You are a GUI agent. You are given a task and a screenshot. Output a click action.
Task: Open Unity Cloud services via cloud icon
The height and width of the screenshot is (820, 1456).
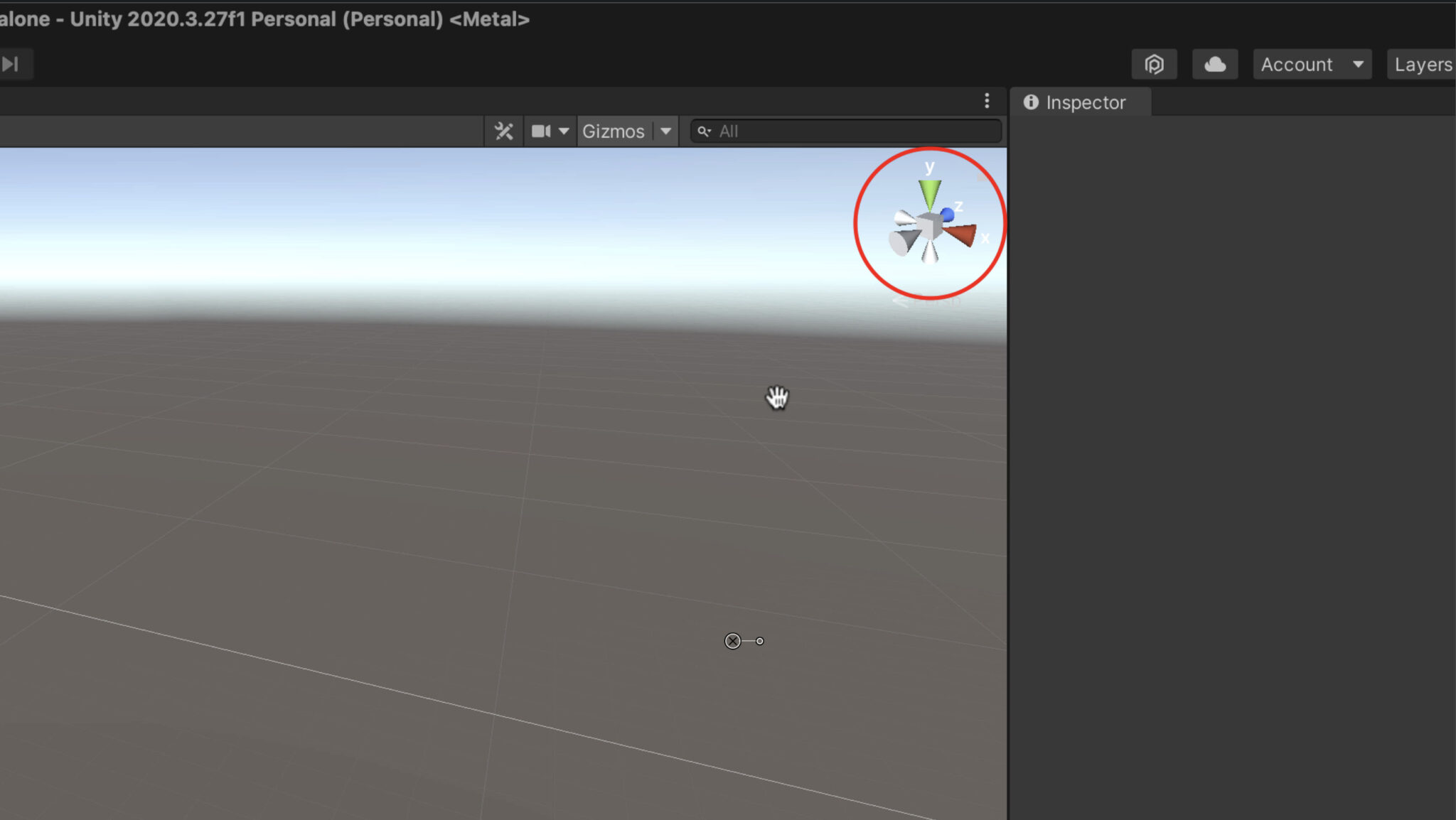coord(1214,64)
